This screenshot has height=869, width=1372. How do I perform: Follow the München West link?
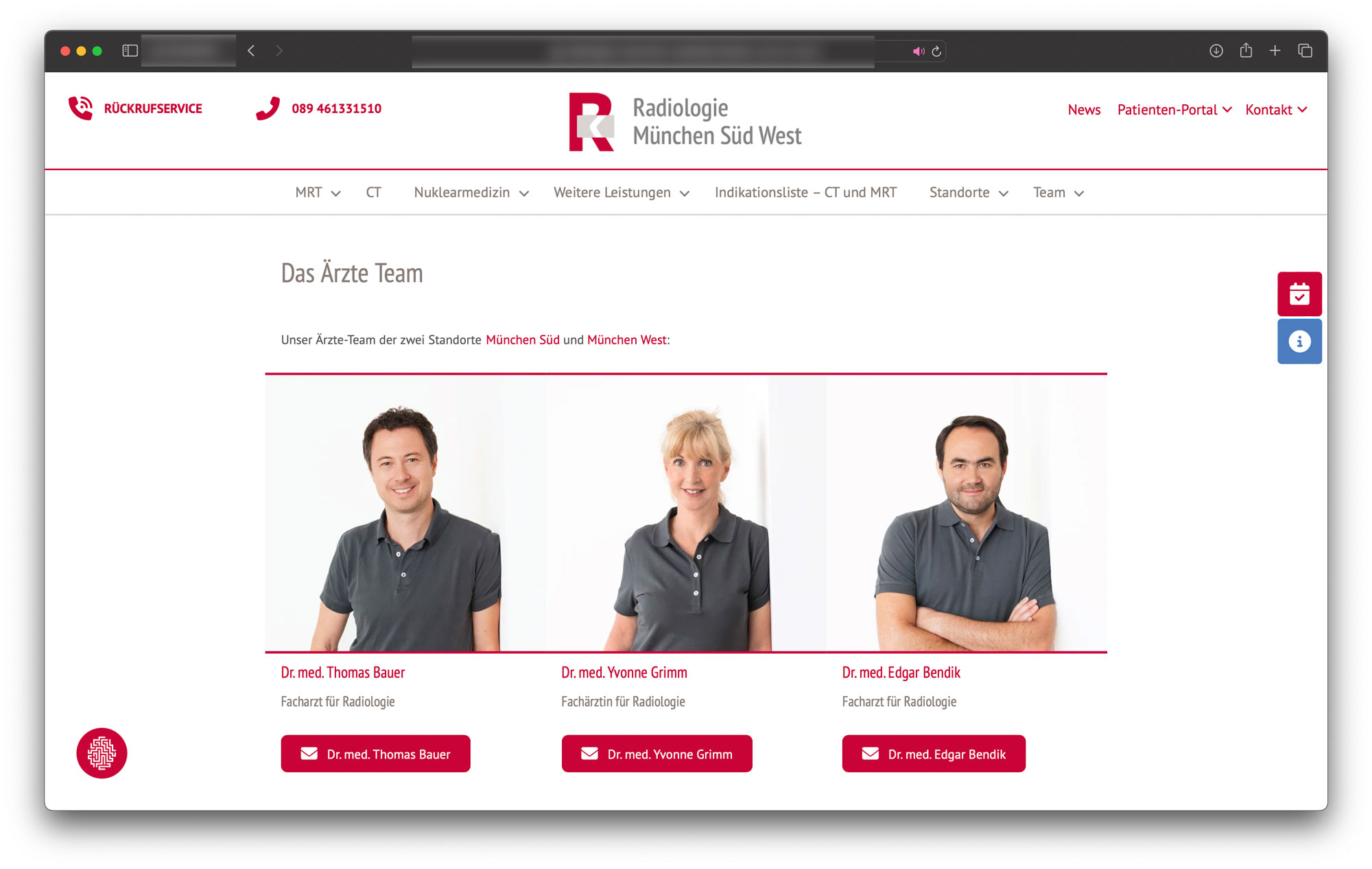627,340
